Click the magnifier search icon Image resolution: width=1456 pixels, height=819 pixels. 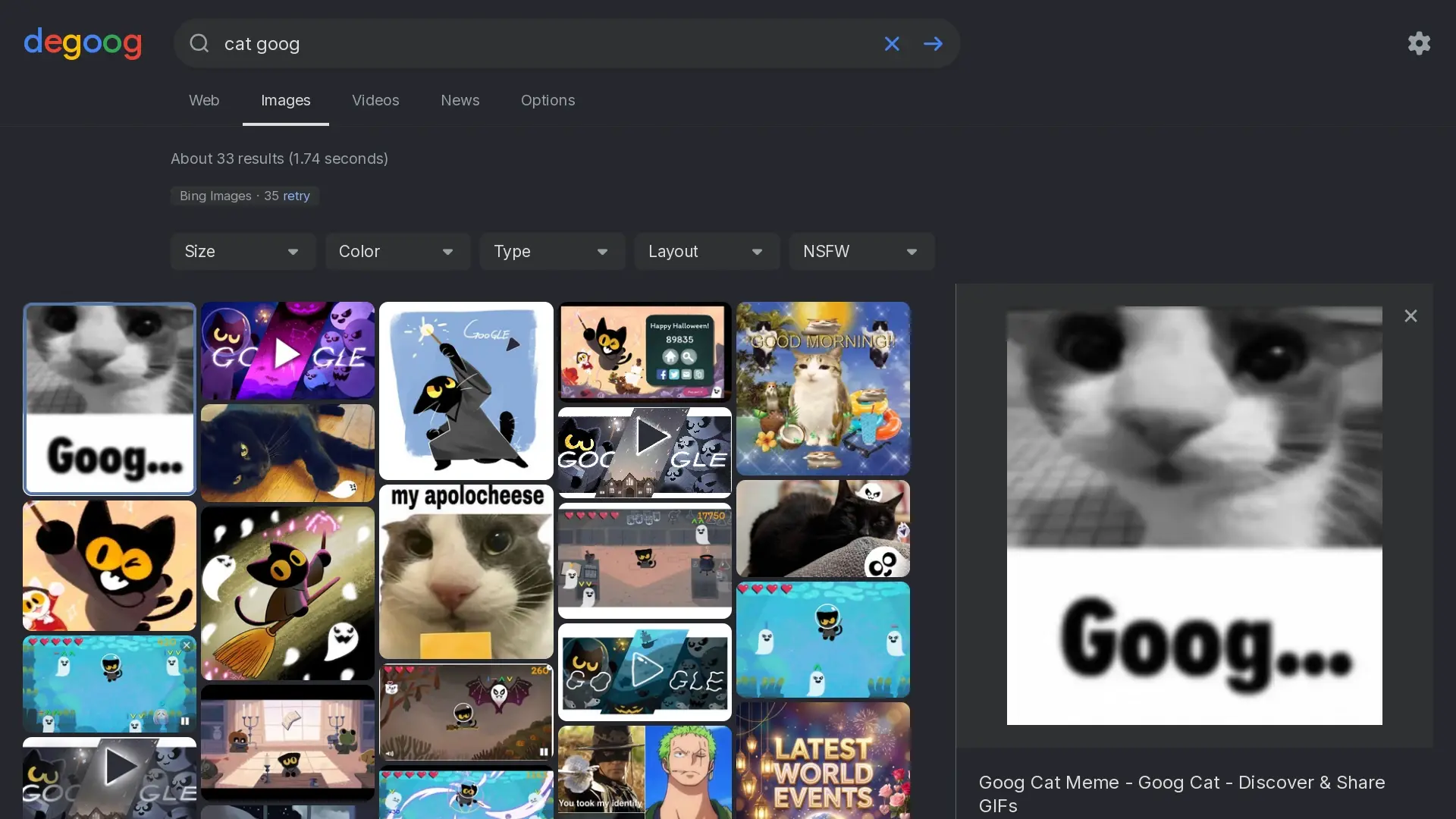[x=199, y=43]
